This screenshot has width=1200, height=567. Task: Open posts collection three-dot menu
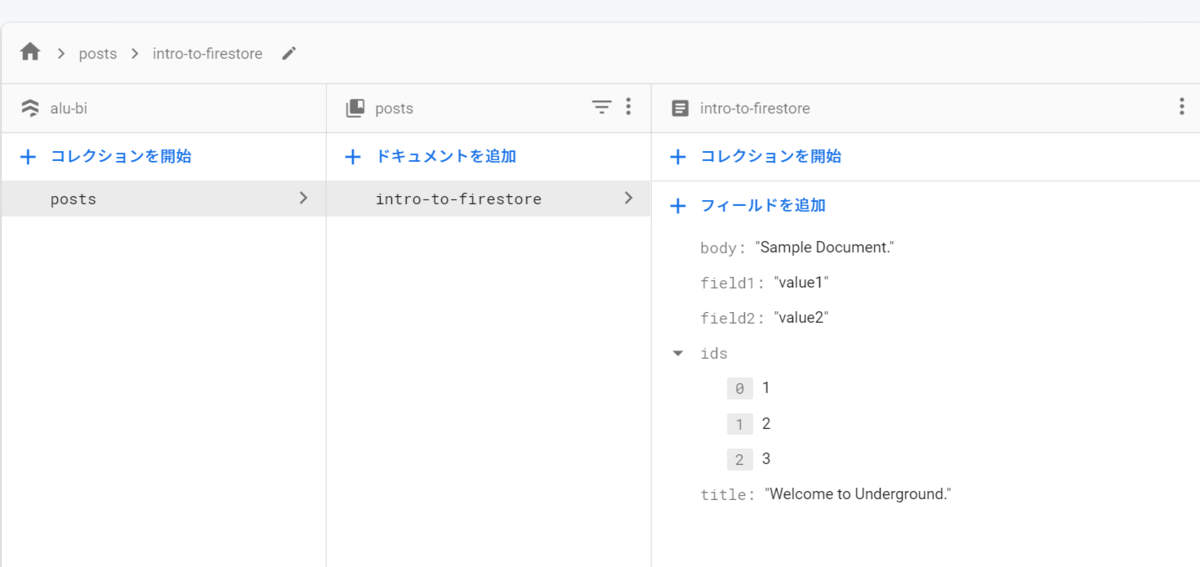[x=628, y=107]
